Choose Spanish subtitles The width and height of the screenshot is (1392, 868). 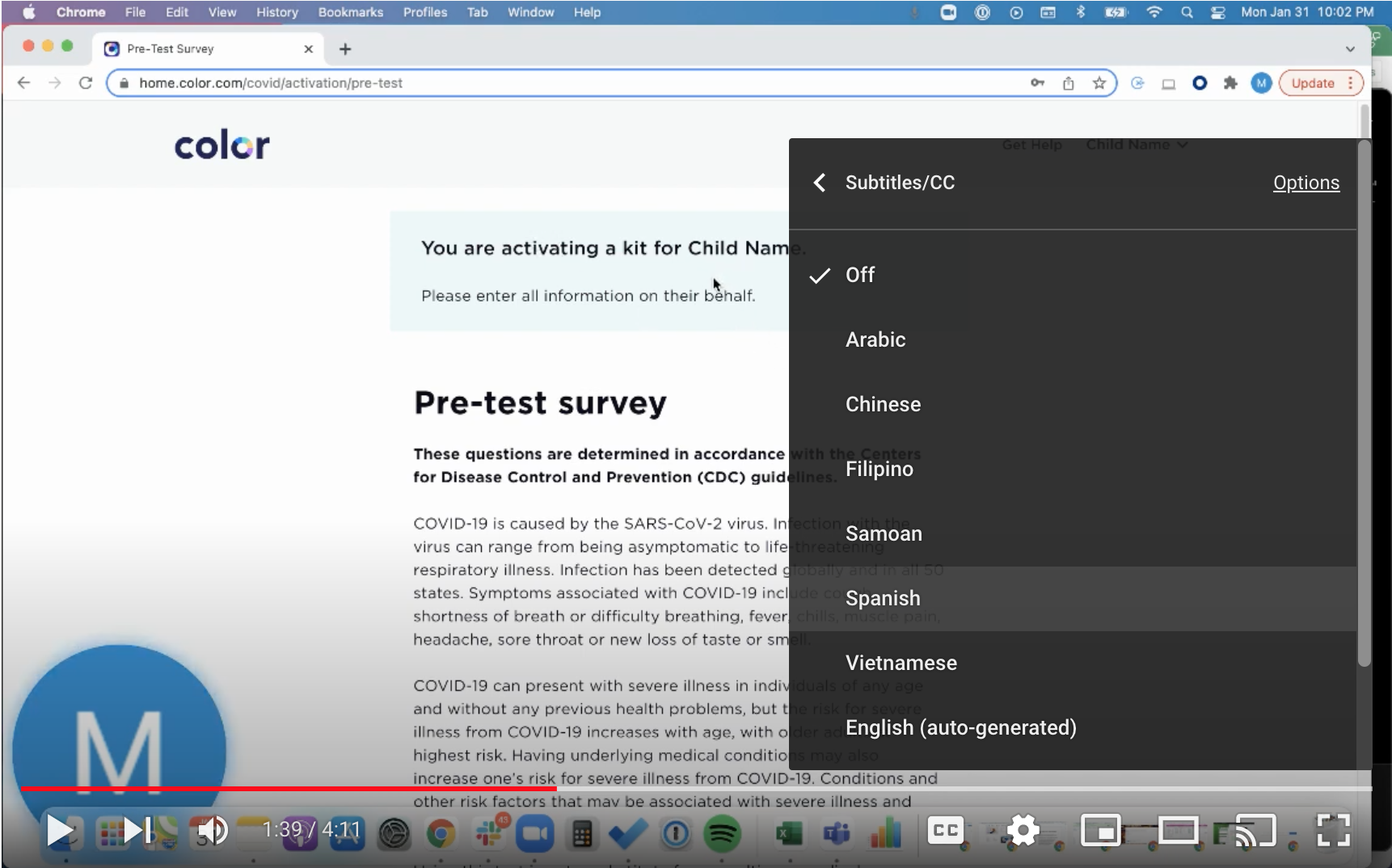[x=883, y=598]
